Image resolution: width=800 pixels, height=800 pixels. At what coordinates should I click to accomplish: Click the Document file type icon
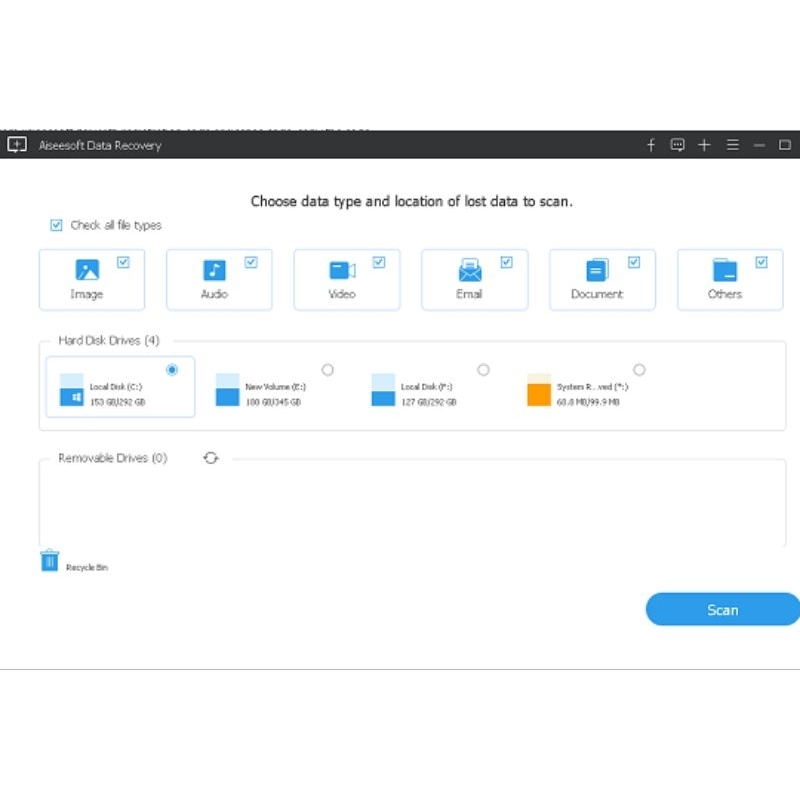point(597,270)
